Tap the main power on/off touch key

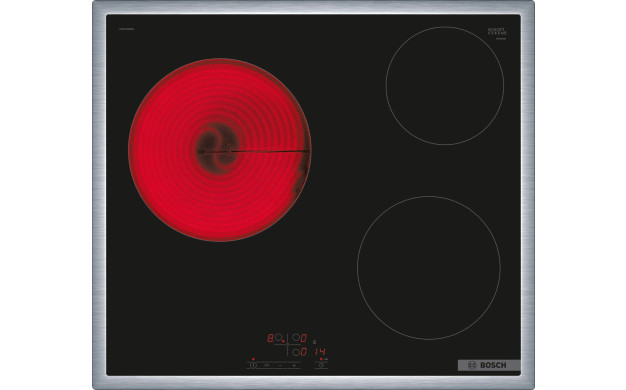(253, 365)
